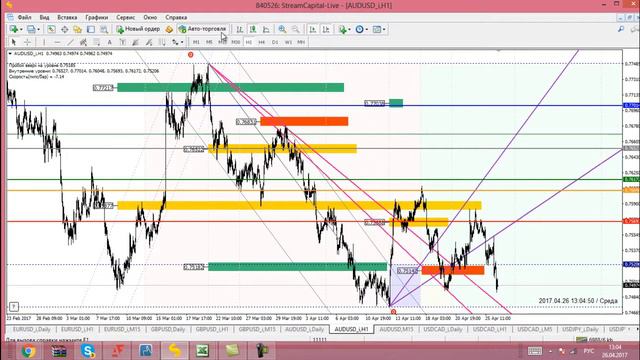The image size is (640, 360).
Task: Open the Strategy Tester icon
Action: [x=104, y=29]
